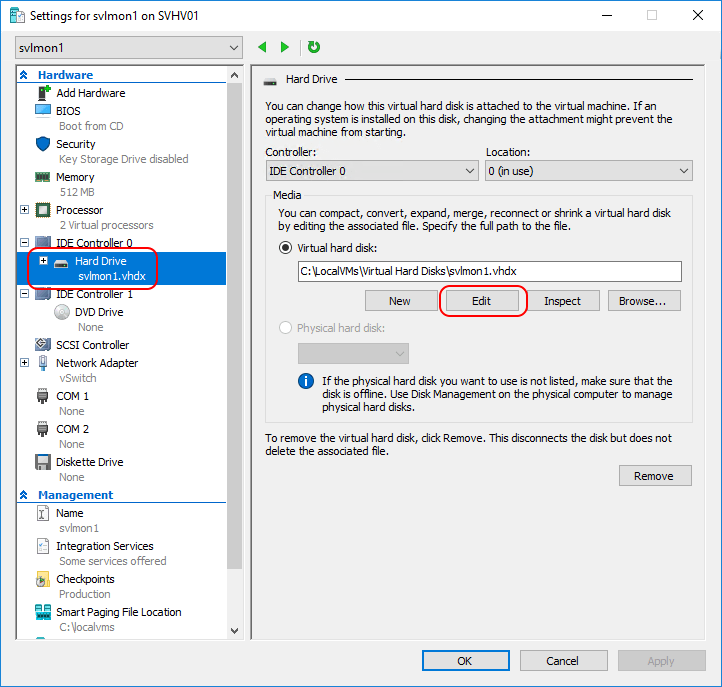Click the Security shield icon
The image size is (722, 687).
click(x=43, y=144)
